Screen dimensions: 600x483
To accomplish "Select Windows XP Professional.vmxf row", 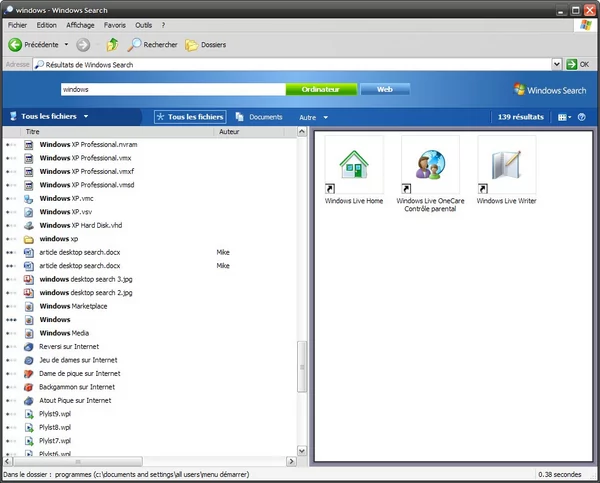I will [x=149, y=171].
